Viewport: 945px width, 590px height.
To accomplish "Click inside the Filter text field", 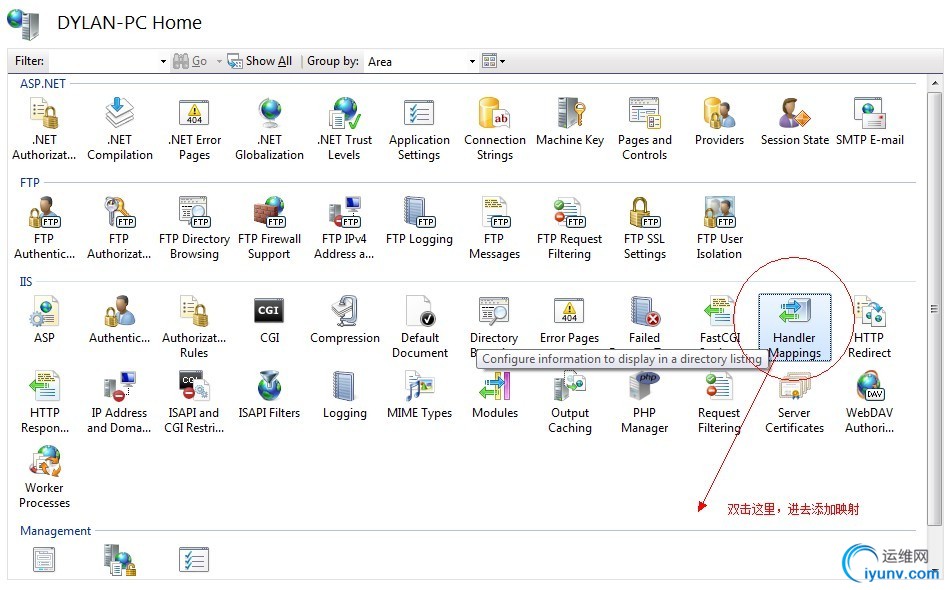I will tap(102, 61).
